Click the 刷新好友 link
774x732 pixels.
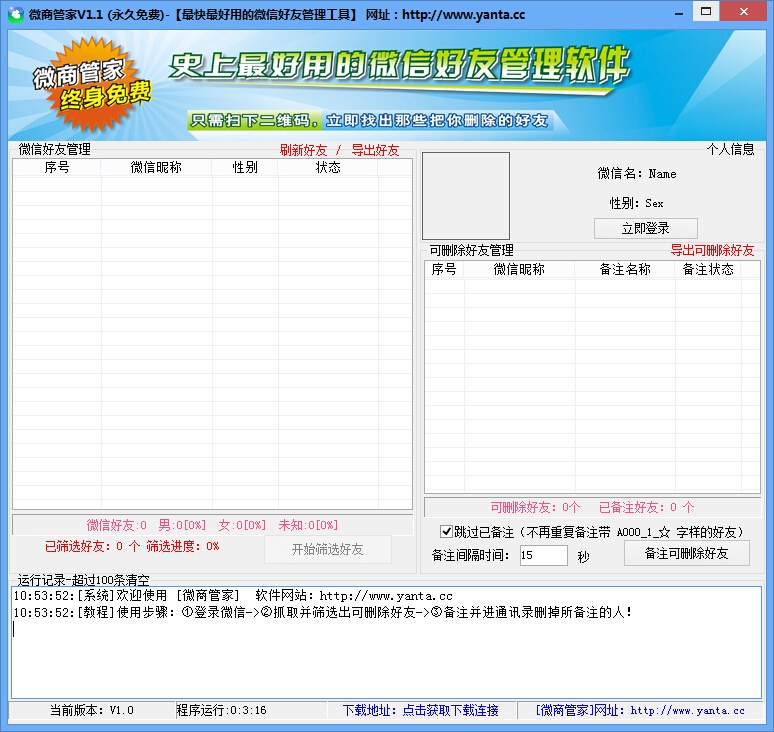click(x=304, y=150)
